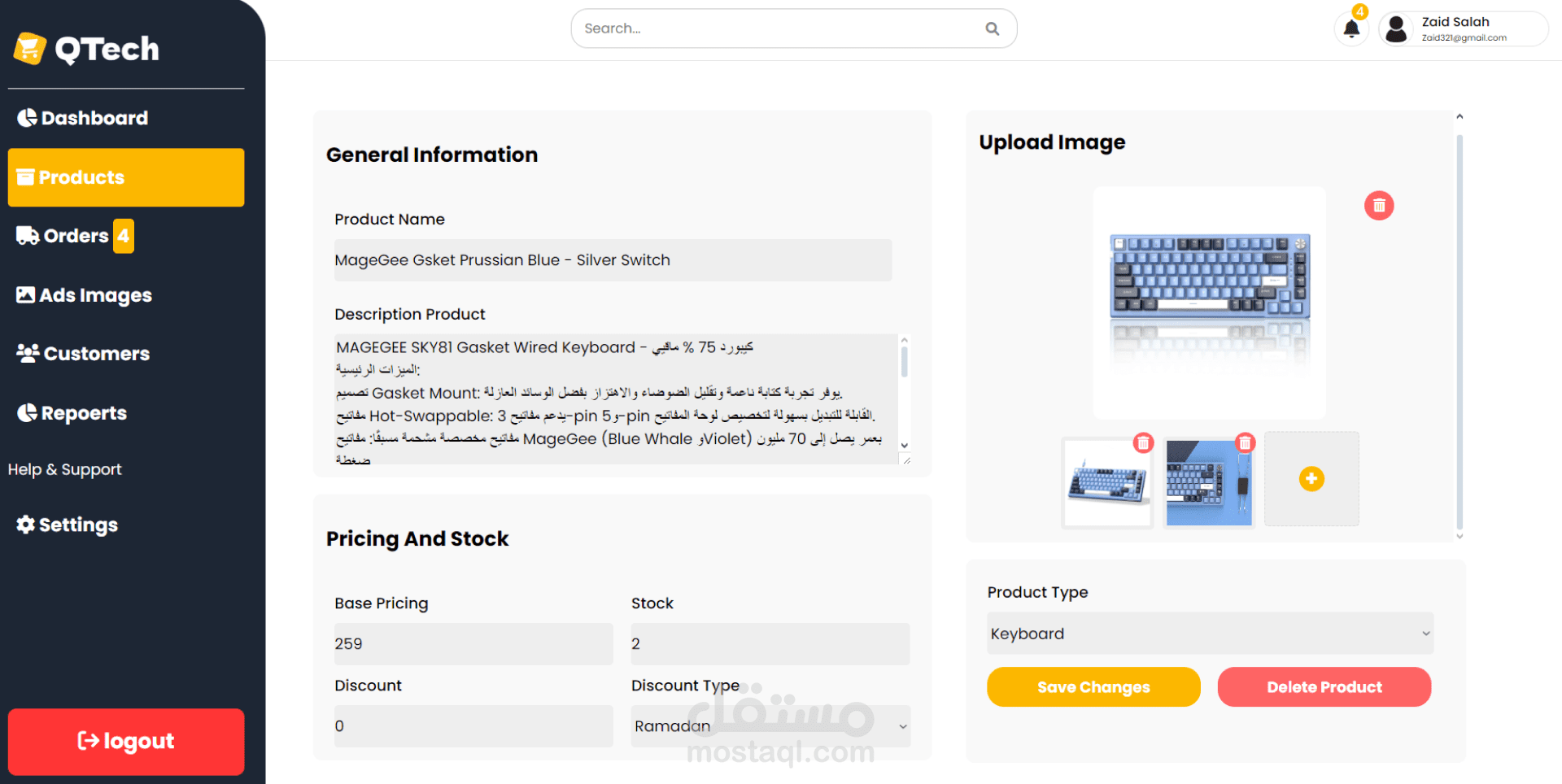Image resolution: width=1562 pixels, height=784 pixels.
Task: Click the Base Pricing input field
Action: click(x=473, y=644)
